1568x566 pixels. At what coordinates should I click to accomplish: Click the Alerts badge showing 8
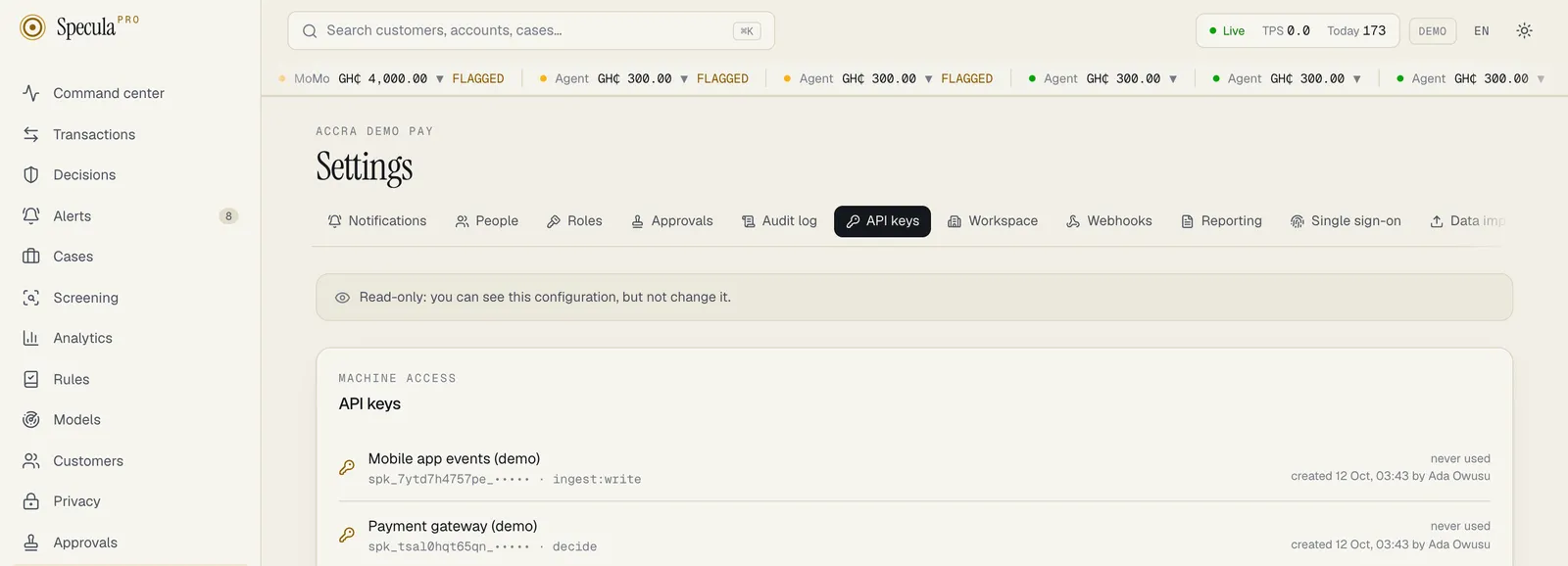pyautogui.click(x=228, y=216)
